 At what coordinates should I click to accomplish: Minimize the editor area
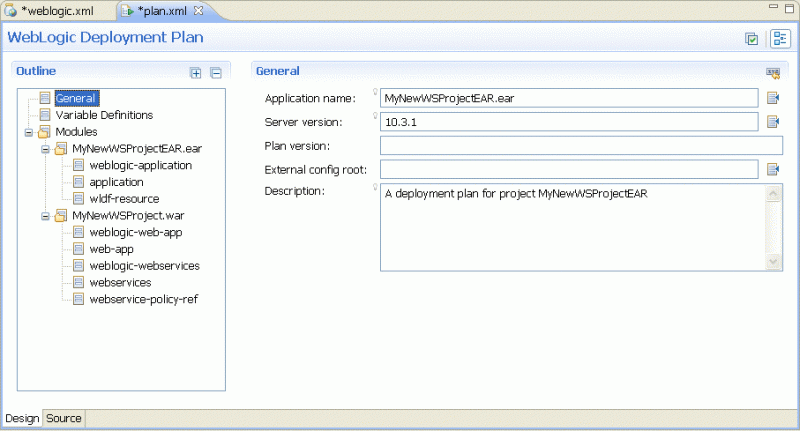coord(773,7)
